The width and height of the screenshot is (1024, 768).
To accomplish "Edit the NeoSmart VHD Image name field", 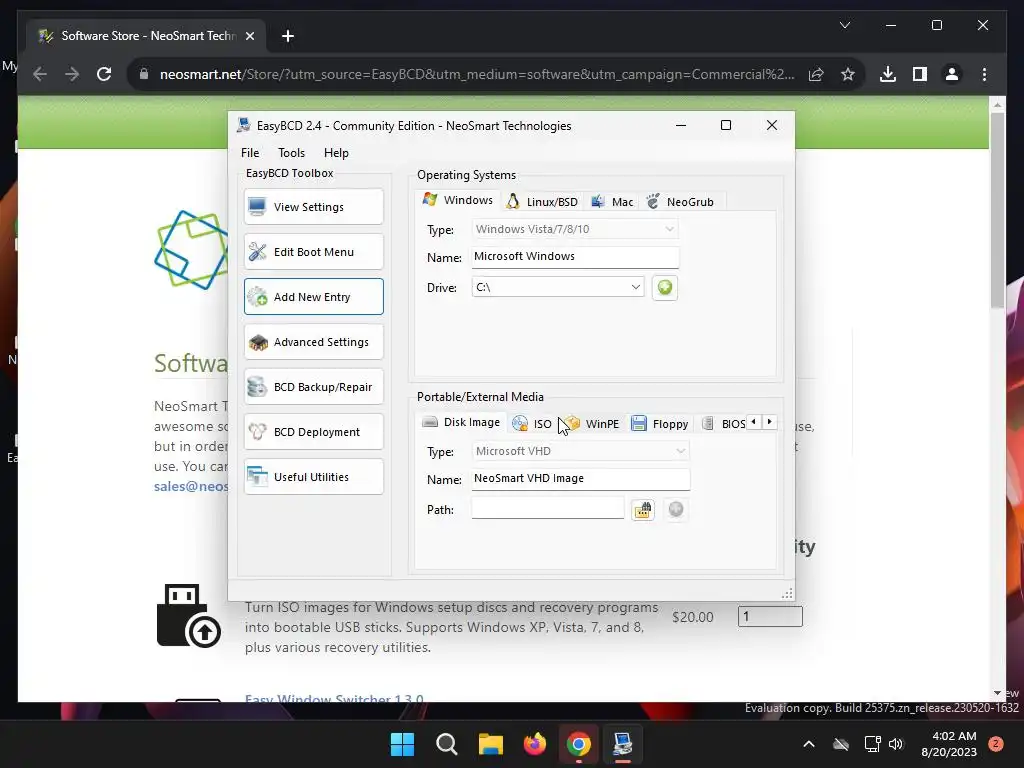I will (580, 479).
